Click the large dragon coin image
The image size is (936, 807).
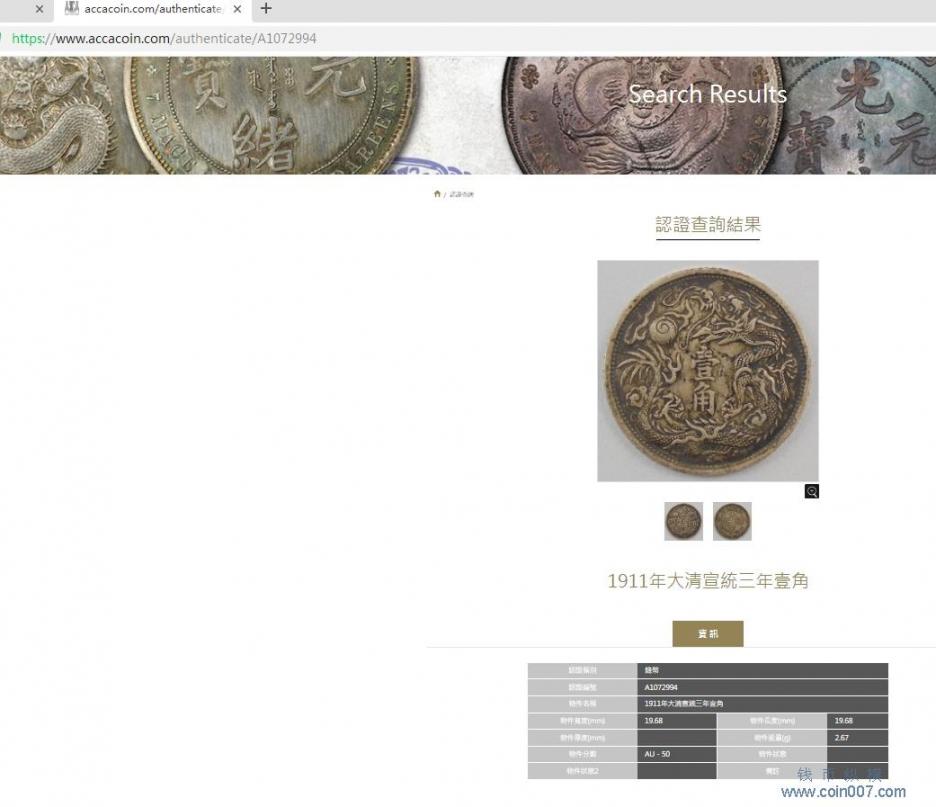coord(707,371)
